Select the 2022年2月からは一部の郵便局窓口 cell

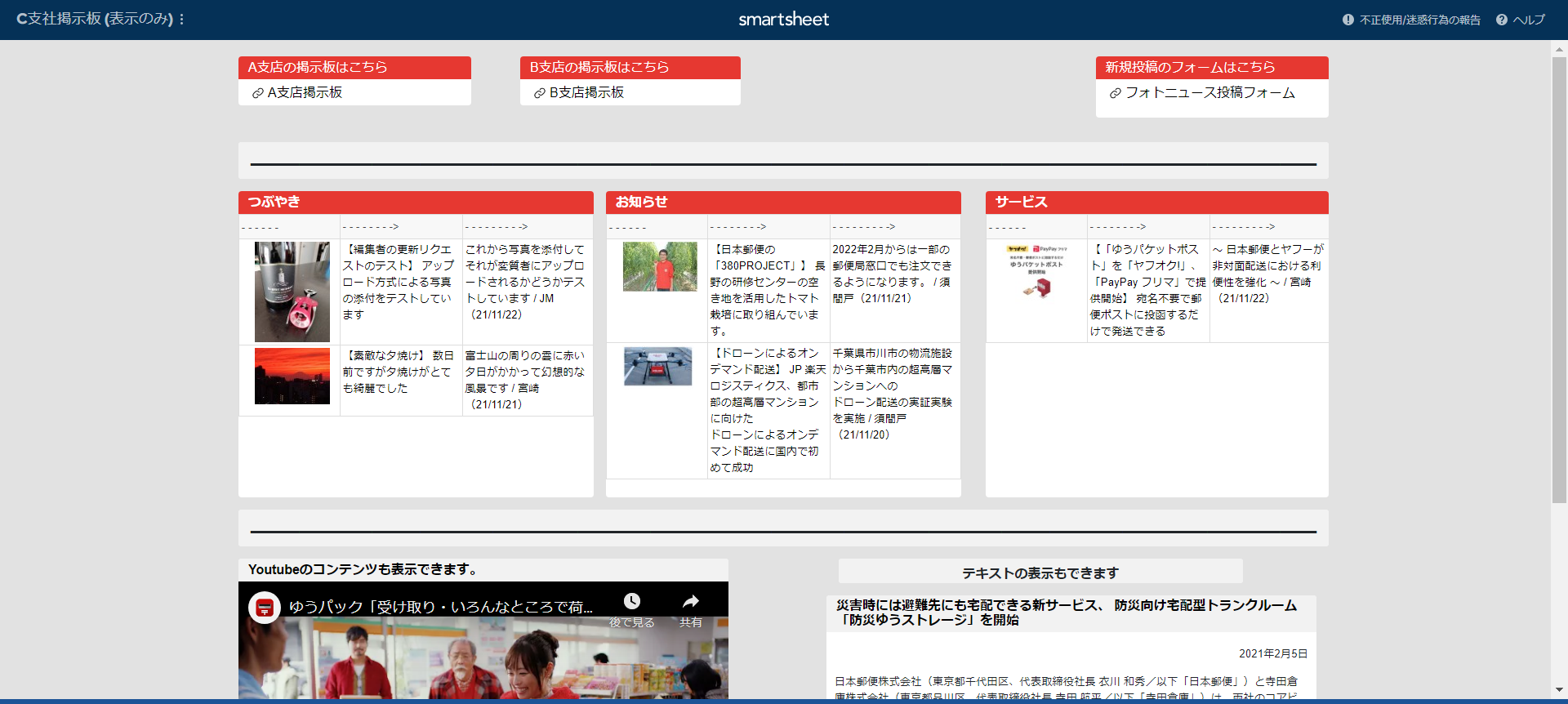click(895, 291)
